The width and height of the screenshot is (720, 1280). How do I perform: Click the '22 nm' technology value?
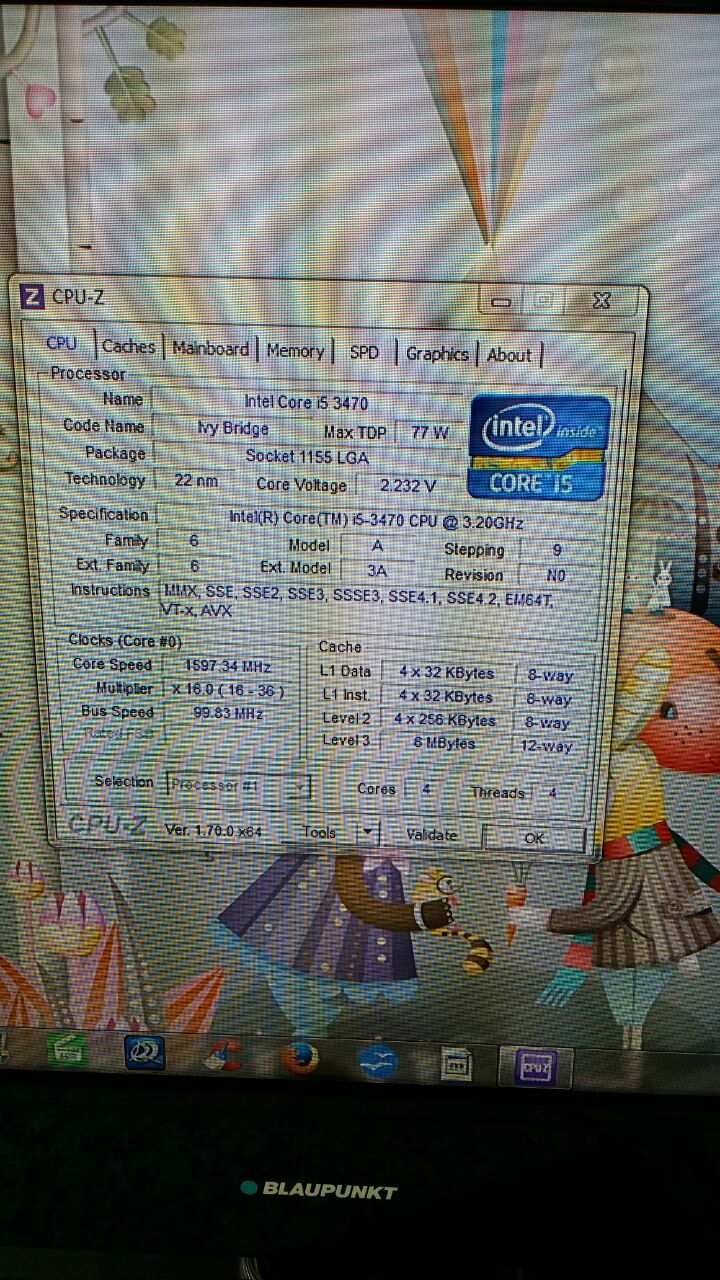[x=196, y=479]
